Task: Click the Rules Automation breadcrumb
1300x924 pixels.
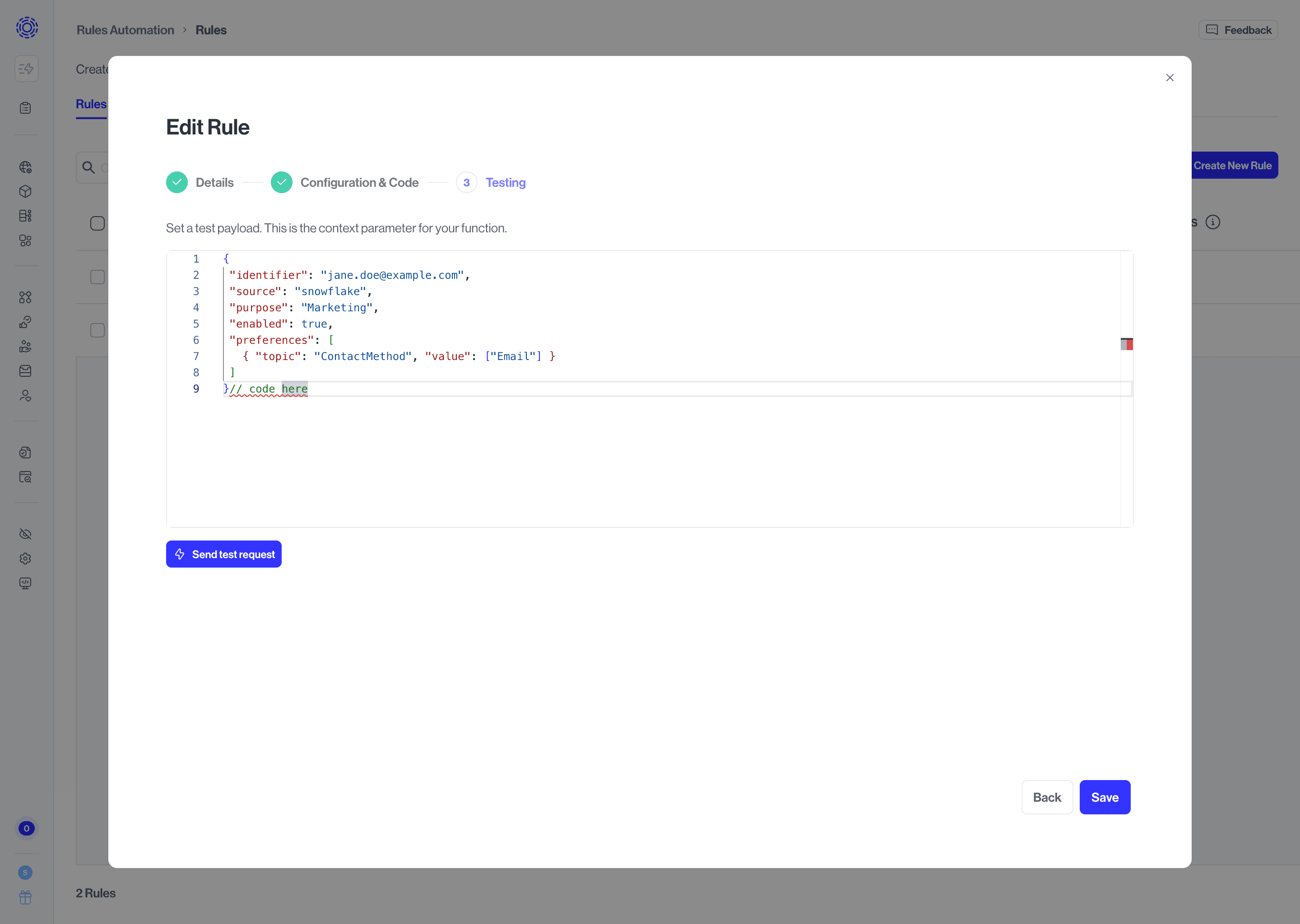Action: point(125,30)
